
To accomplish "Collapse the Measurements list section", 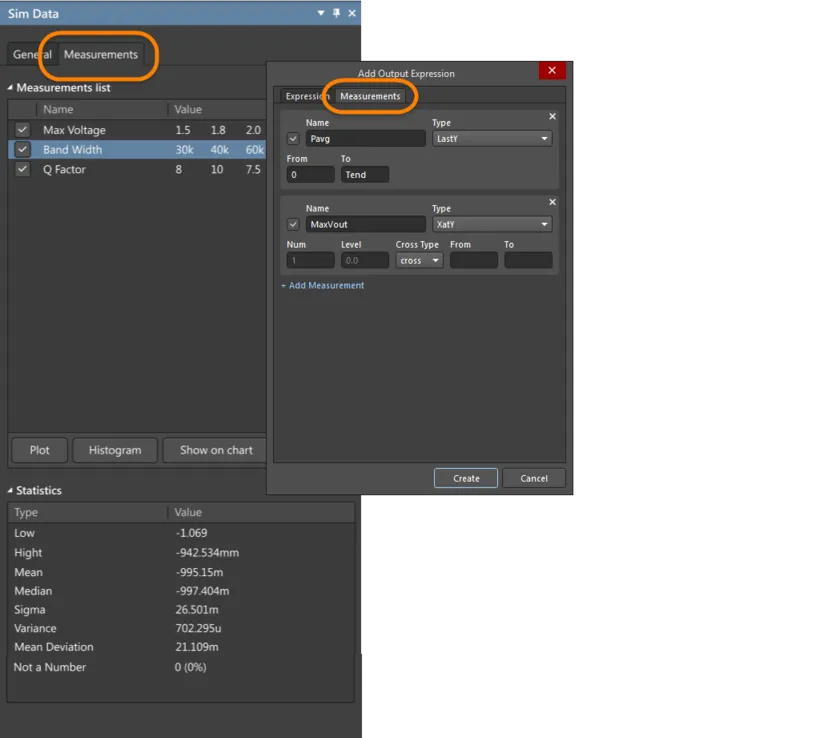I will coord(10,87).
